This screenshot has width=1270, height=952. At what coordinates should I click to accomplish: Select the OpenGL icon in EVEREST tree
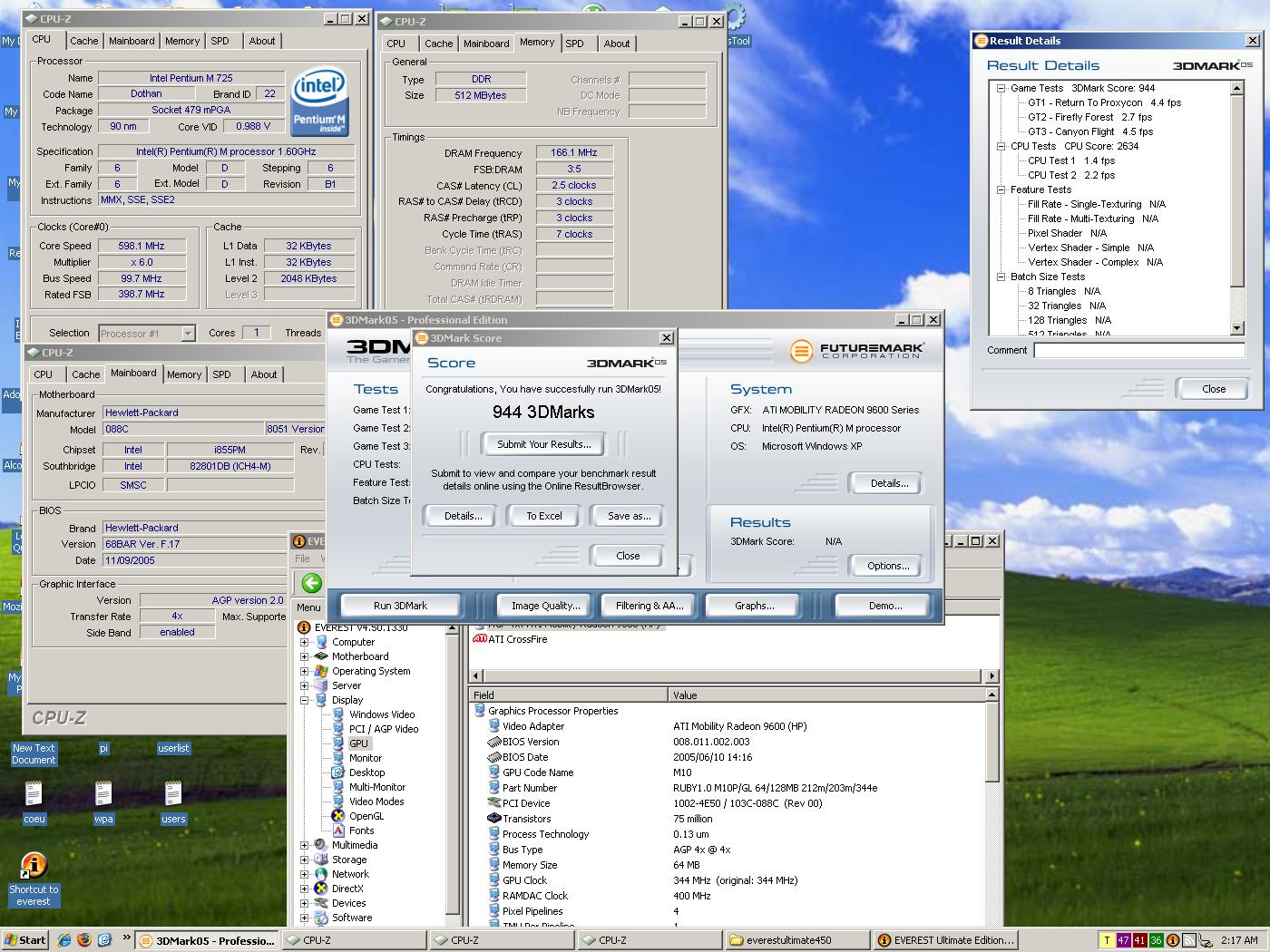(x=337, y=816)
